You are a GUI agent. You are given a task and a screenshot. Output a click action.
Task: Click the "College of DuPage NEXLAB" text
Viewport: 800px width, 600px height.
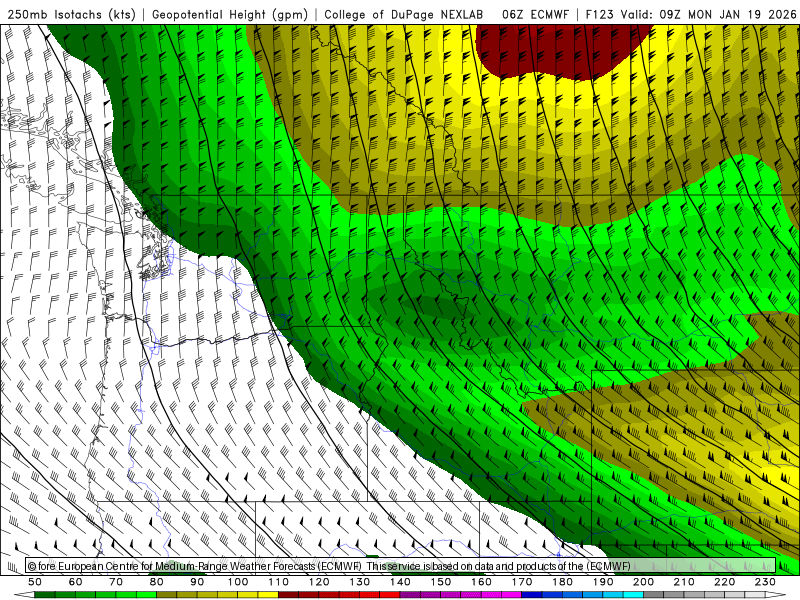pyautogui.click(x=403, y=15)
